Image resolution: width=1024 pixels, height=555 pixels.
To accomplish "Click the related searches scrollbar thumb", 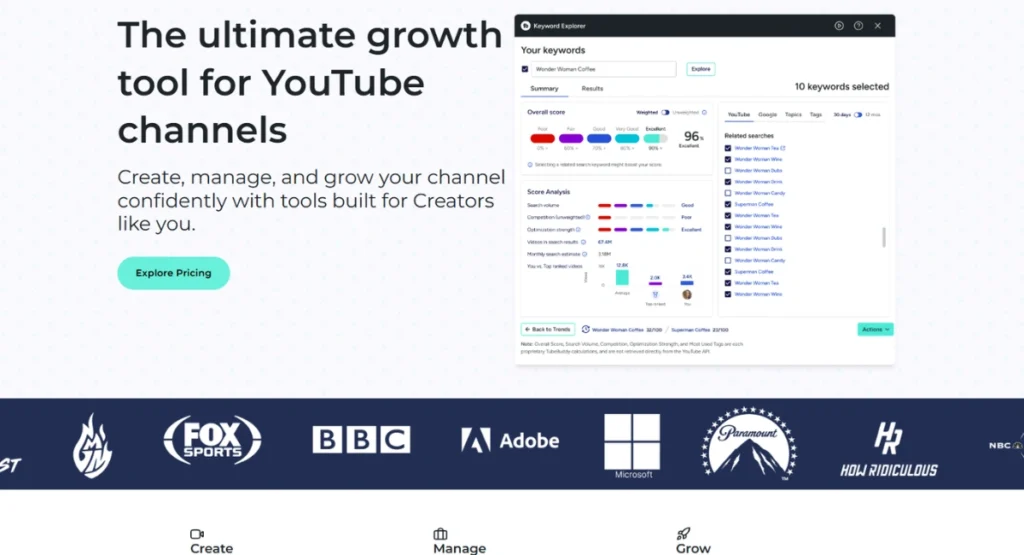I will (884, 237).
